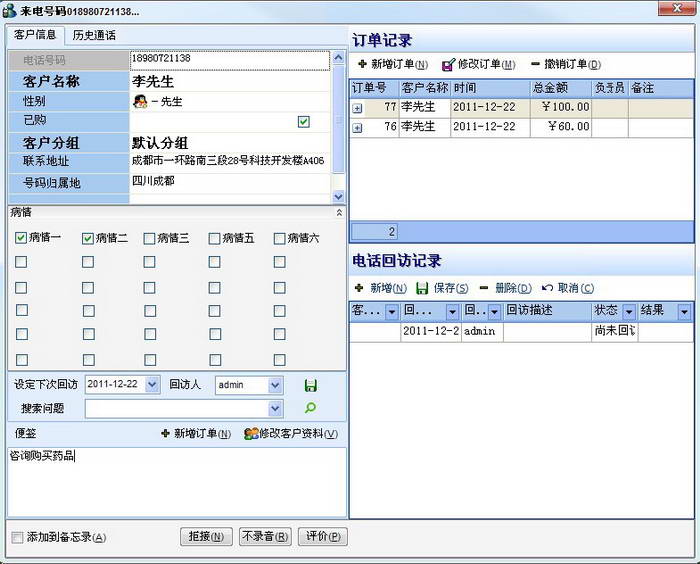Switch to the 客户信息 tab

[35, 35]
